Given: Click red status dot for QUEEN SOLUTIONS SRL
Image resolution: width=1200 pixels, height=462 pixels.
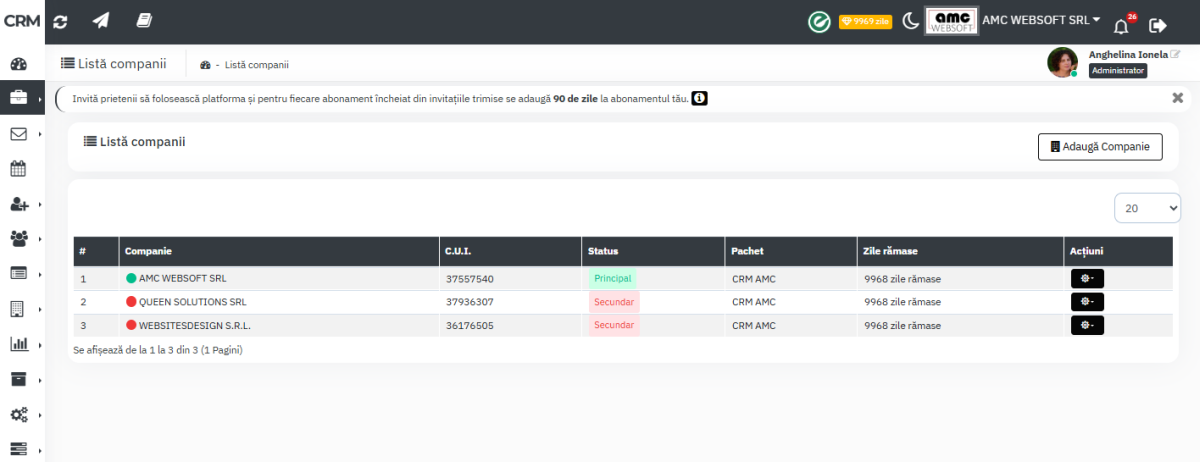Looking at the screenshot, I should coord(131,301).
